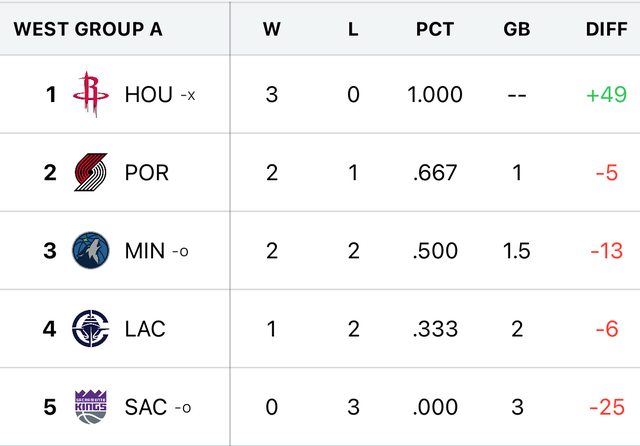This screenshot has width=640, height=446.
Task: Sort standings by W column header
Action: pyautogui.click(x=271, y=28)
